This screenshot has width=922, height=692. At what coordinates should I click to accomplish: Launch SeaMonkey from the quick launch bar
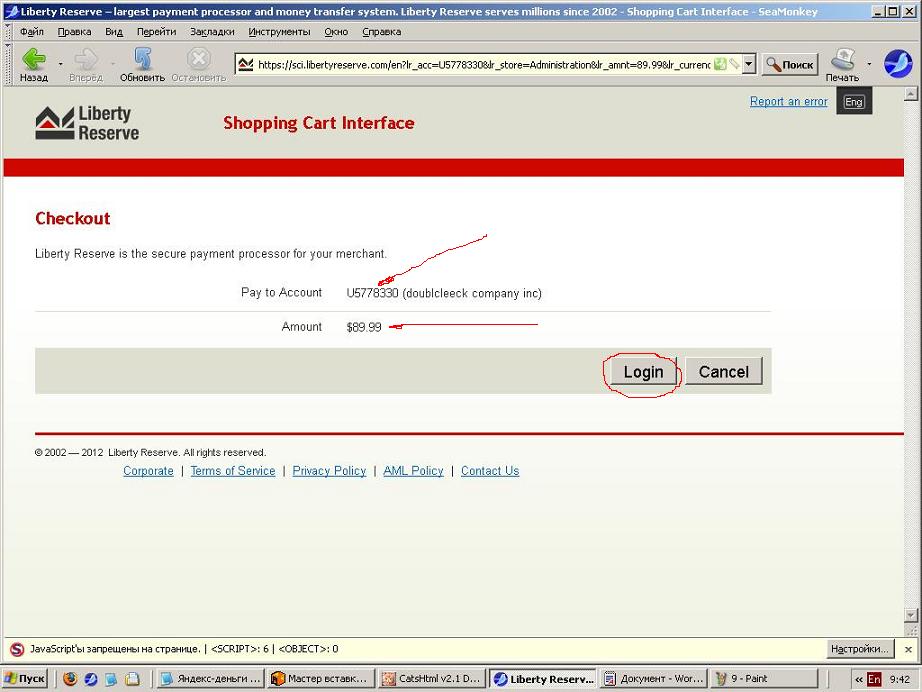[x=90, y=679]
